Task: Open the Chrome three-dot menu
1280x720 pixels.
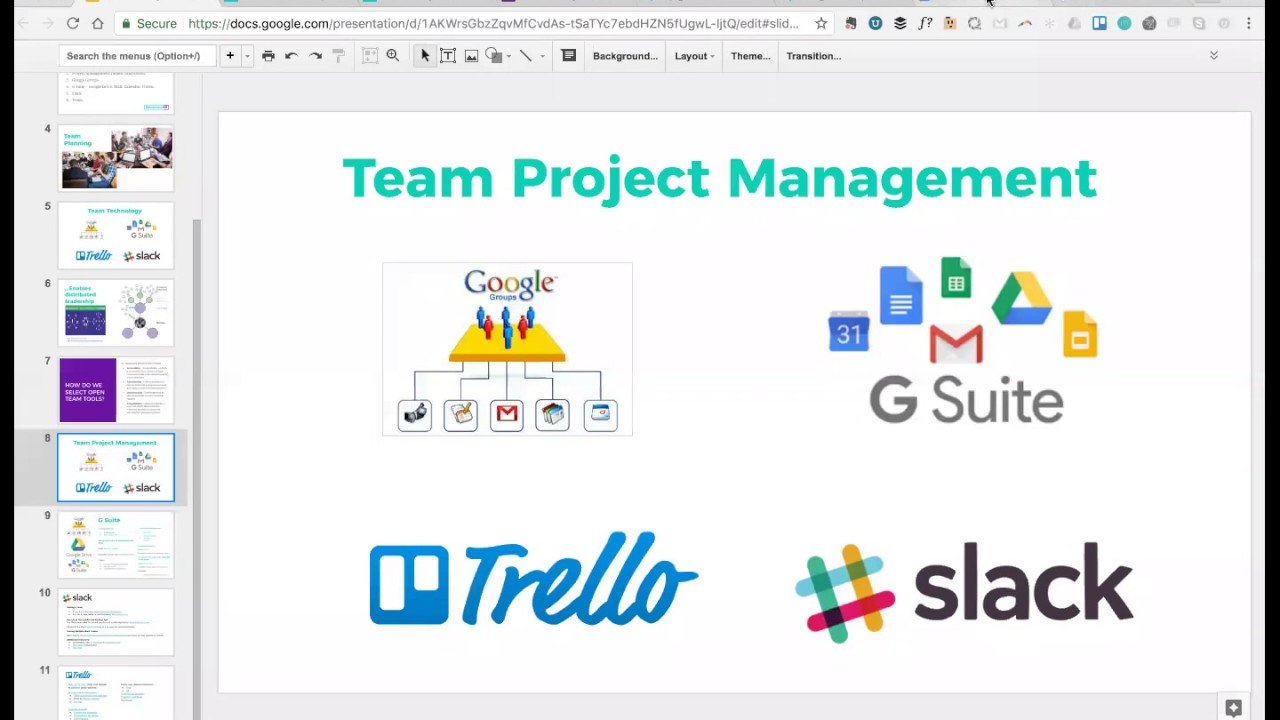Action: (1248, 23)
